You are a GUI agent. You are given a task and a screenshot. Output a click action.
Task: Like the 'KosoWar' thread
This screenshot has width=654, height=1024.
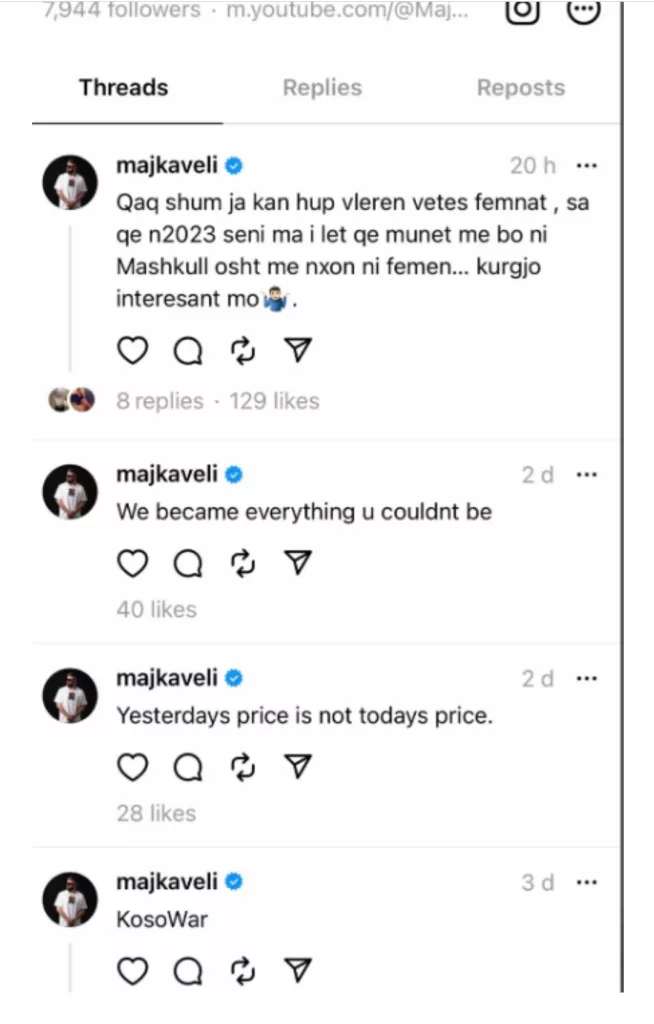133,970
